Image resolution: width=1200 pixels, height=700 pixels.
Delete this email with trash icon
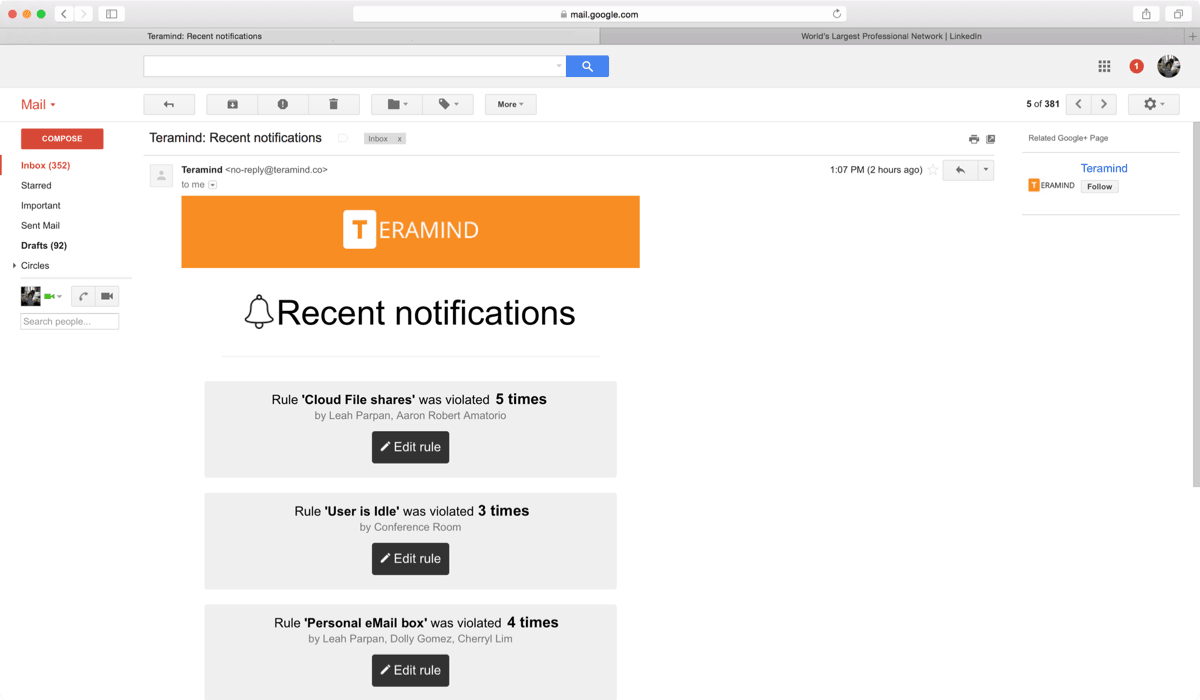[334, 104]
